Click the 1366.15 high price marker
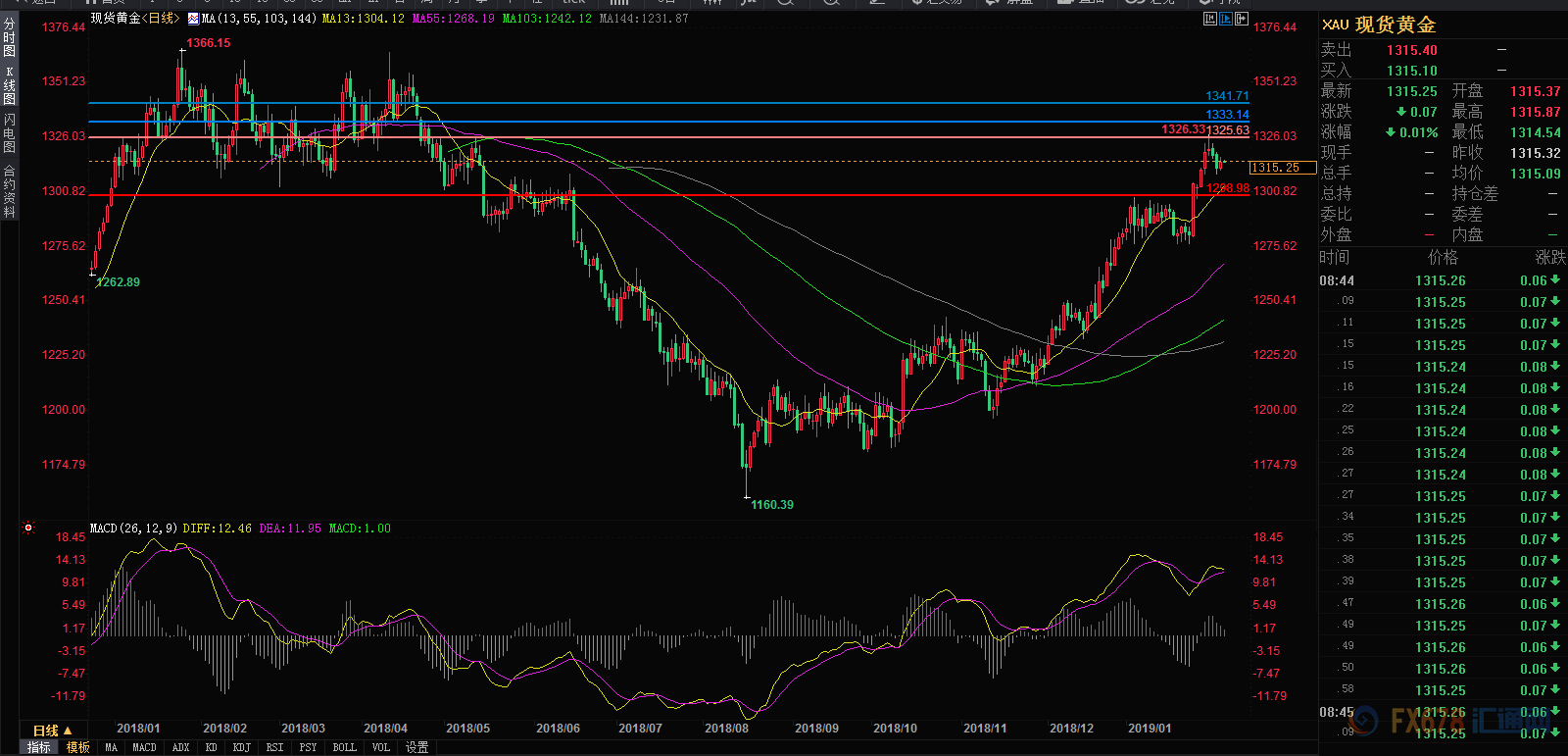 (209, 43)
